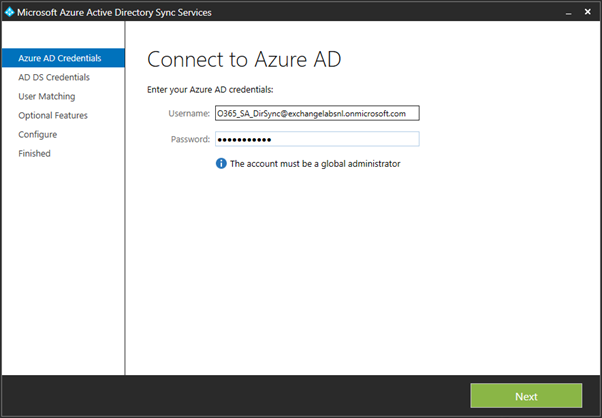Select the Configure step in sidebar
The image size is (602, 418).
click(38, 134)
